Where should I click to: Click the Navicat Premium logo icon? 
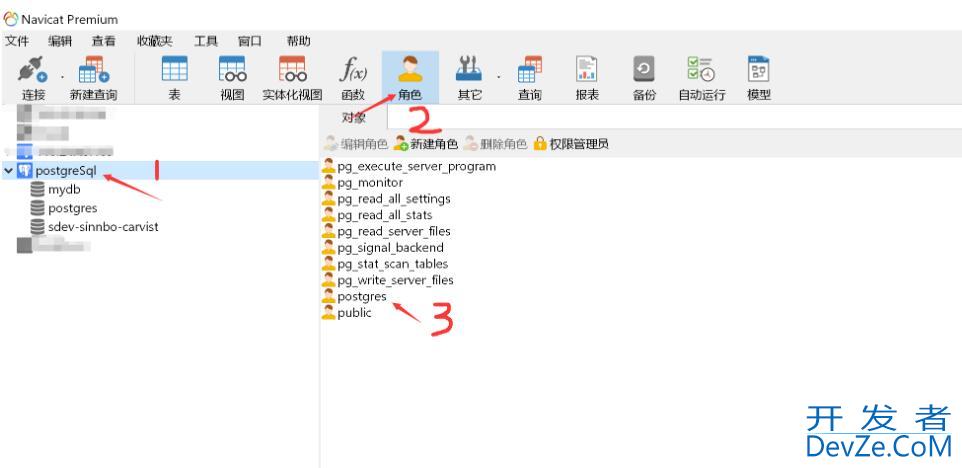tap(10, 18)
